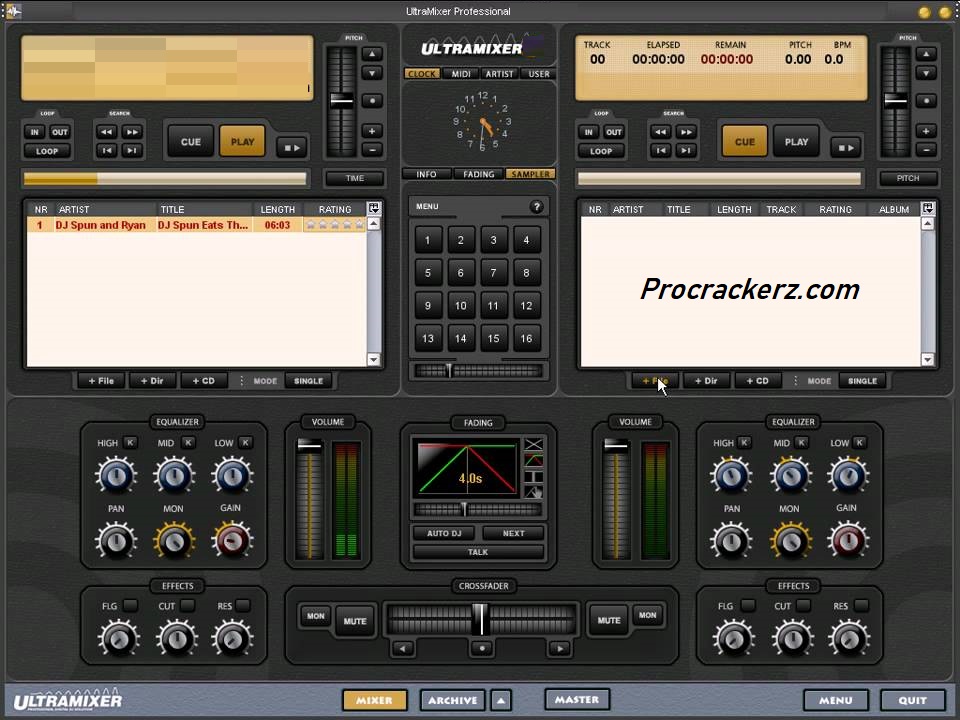Click the QUIT button
960x720 pixels.
912,700
